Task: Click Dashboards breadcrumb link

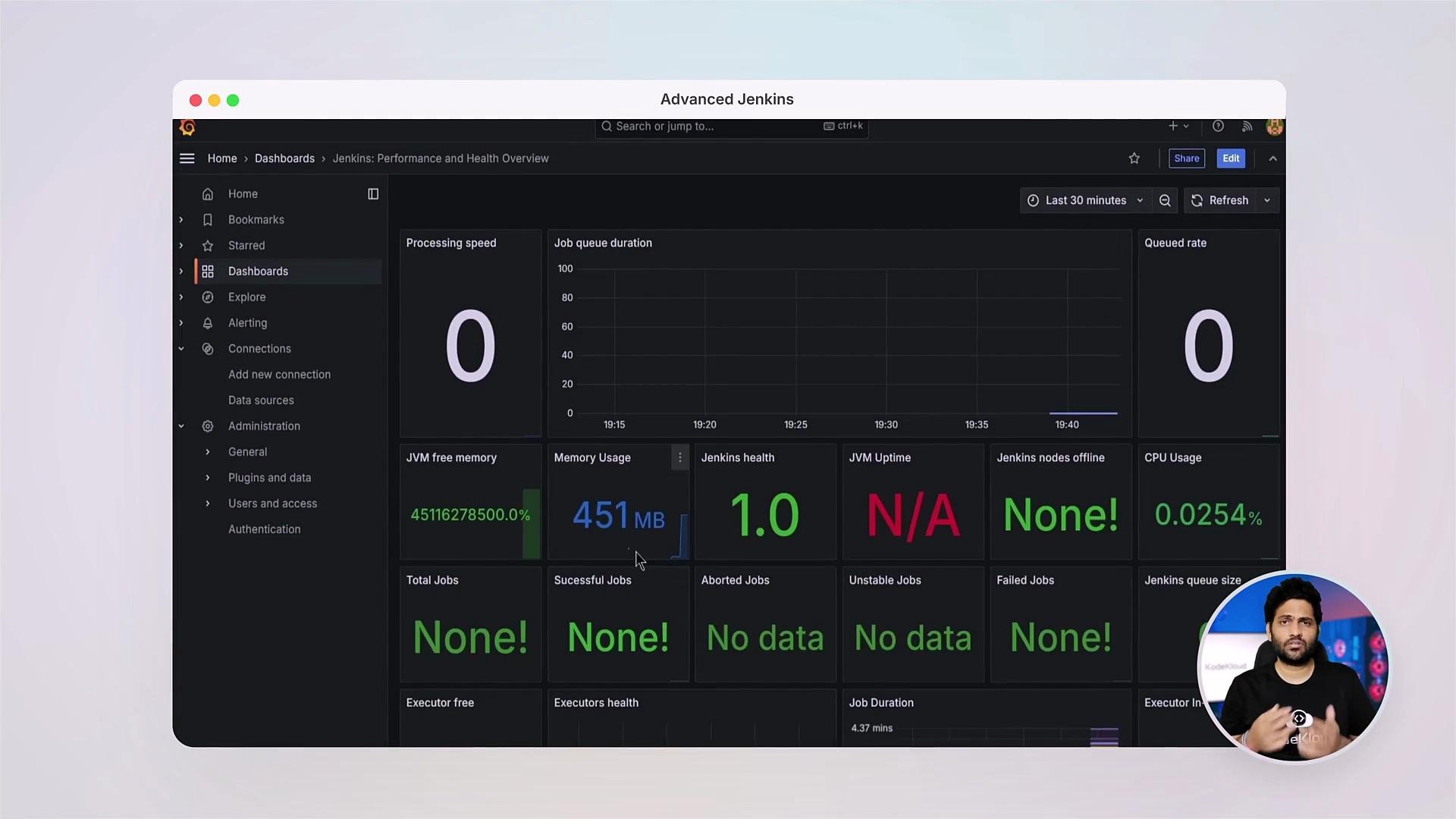Action: pyautogui.click(x=284, y=158)
